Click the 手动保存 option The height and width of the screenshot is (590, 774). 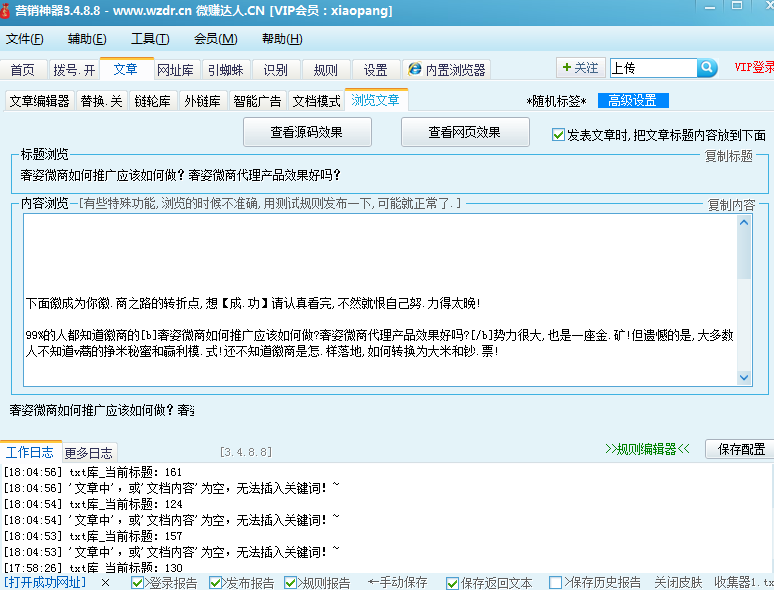[397, 583]
